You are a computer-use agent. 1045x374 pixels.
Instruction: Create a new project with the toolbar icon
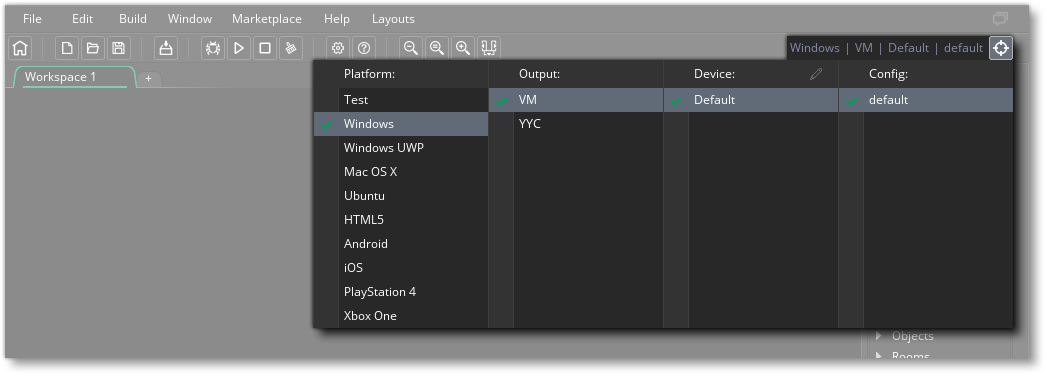tap(67, 48)
